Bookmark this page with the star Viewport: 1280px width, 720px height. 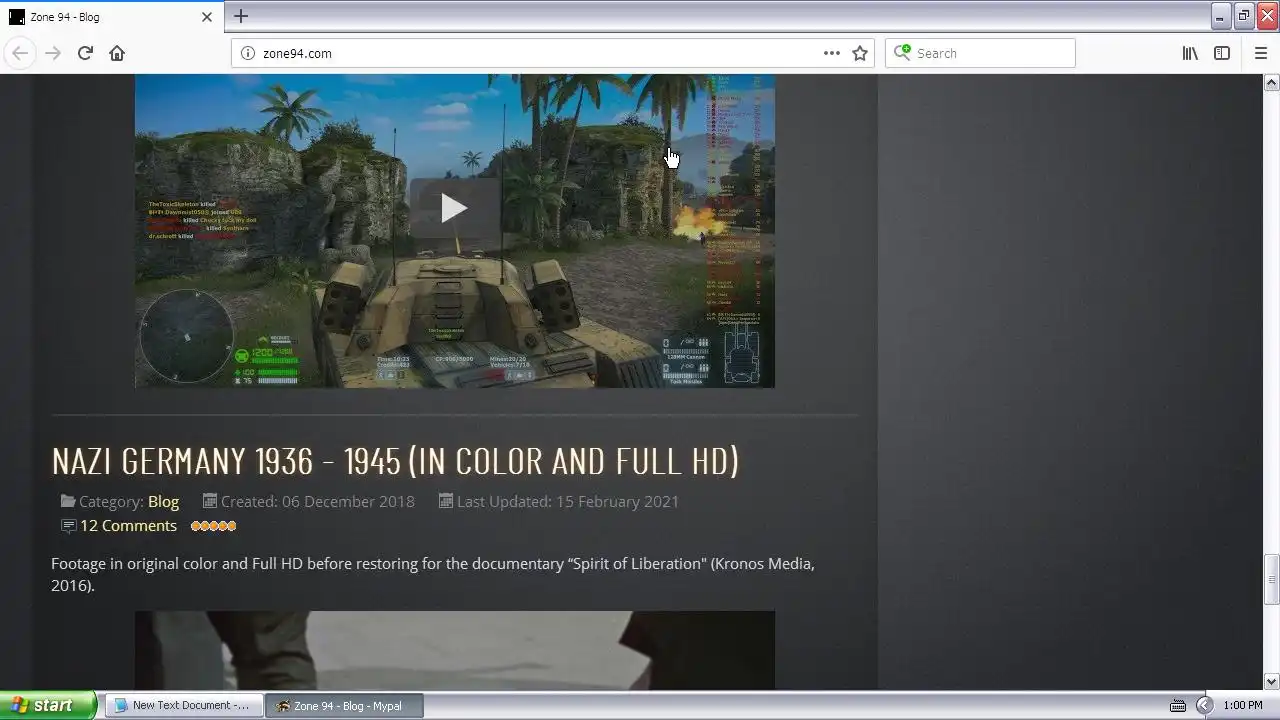click(860, 53)
